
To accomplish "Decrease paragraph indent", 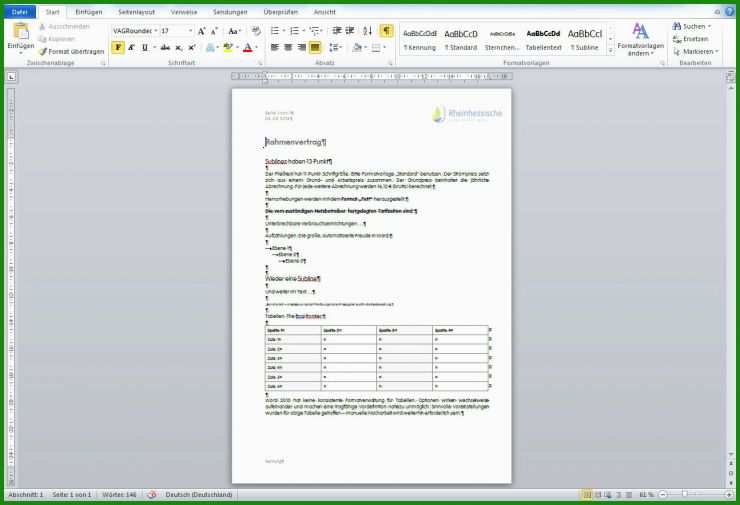I will pos(336,31).
